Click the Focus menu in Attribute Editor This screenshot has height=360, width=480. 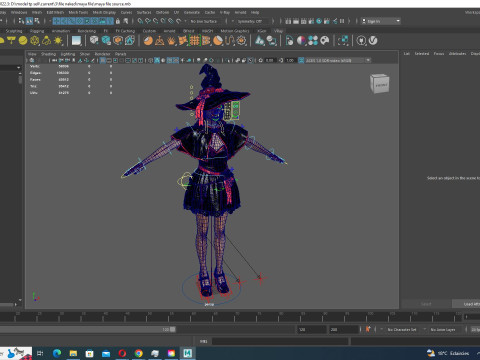pos(439,54)
